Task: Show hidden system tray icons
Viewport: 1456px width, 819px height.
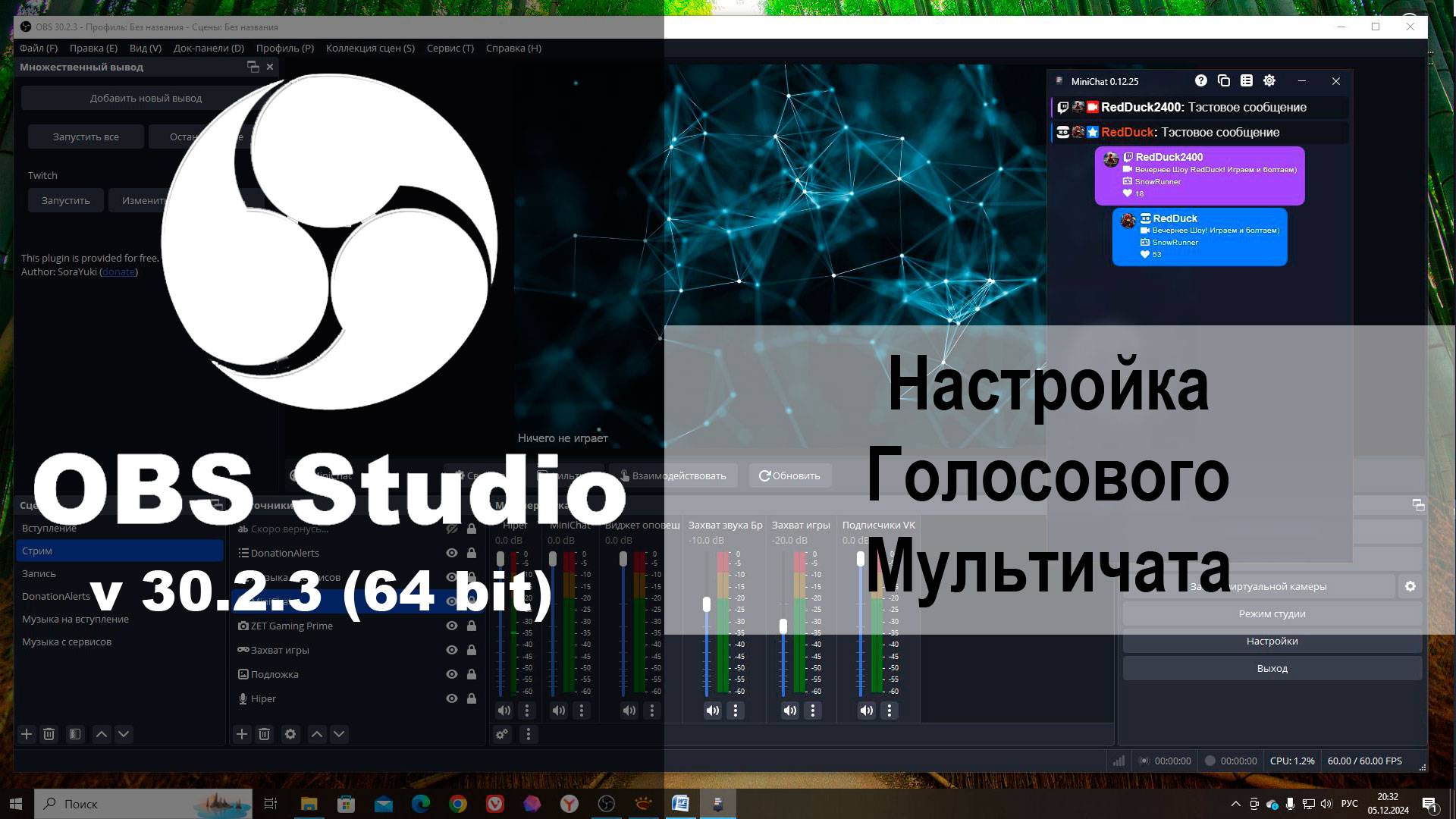Action: 1235,804
